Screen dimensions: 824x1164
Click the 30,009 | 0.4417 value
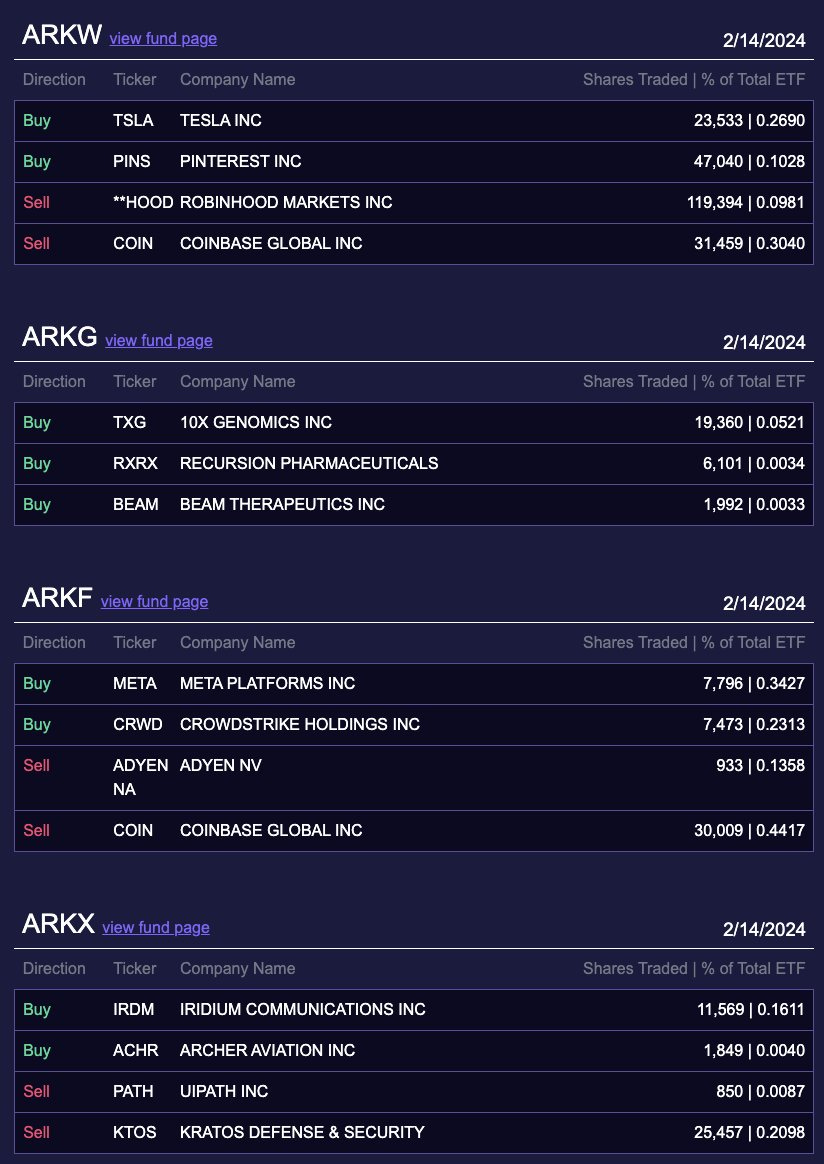[749, 830]
